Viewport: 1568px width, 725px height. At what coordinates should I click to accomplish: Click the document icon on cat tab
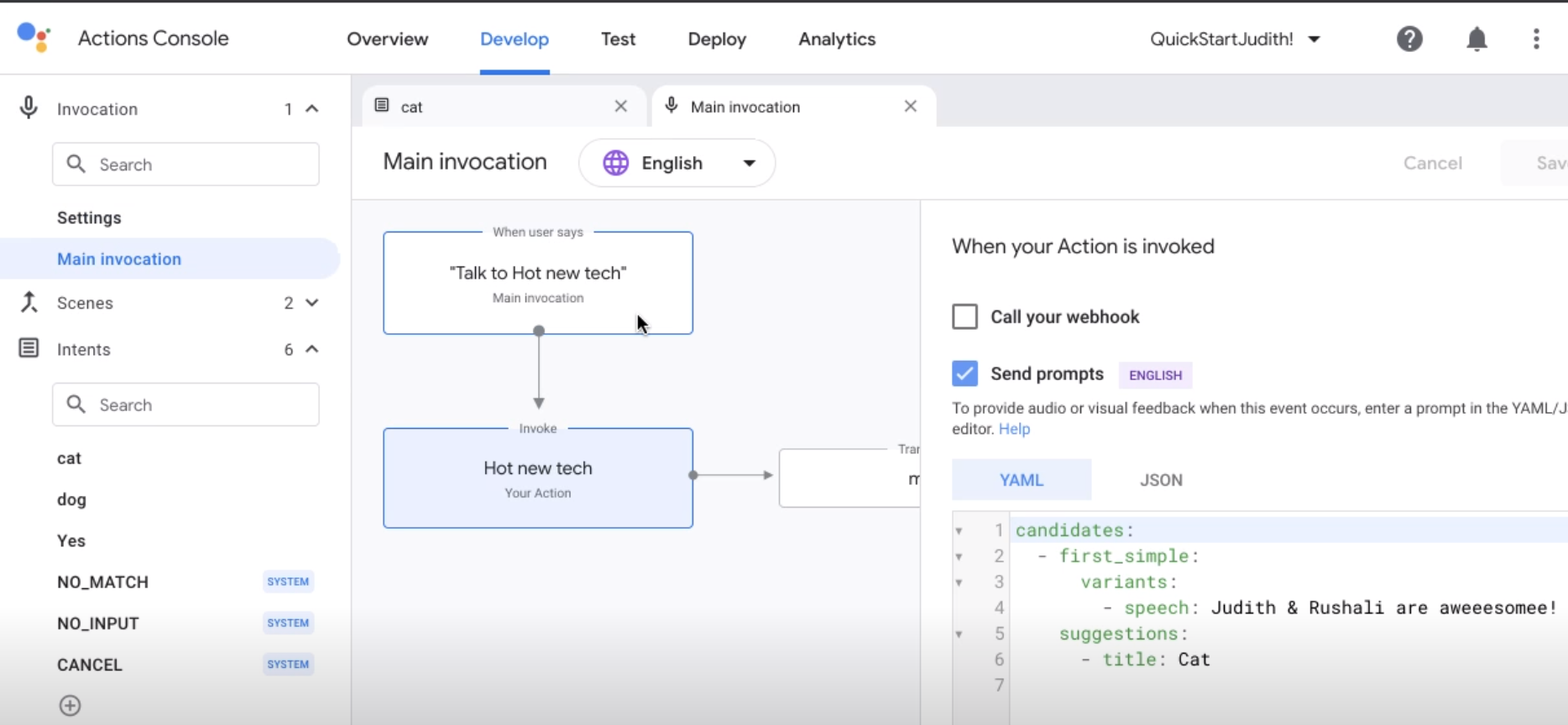[382, 106]
